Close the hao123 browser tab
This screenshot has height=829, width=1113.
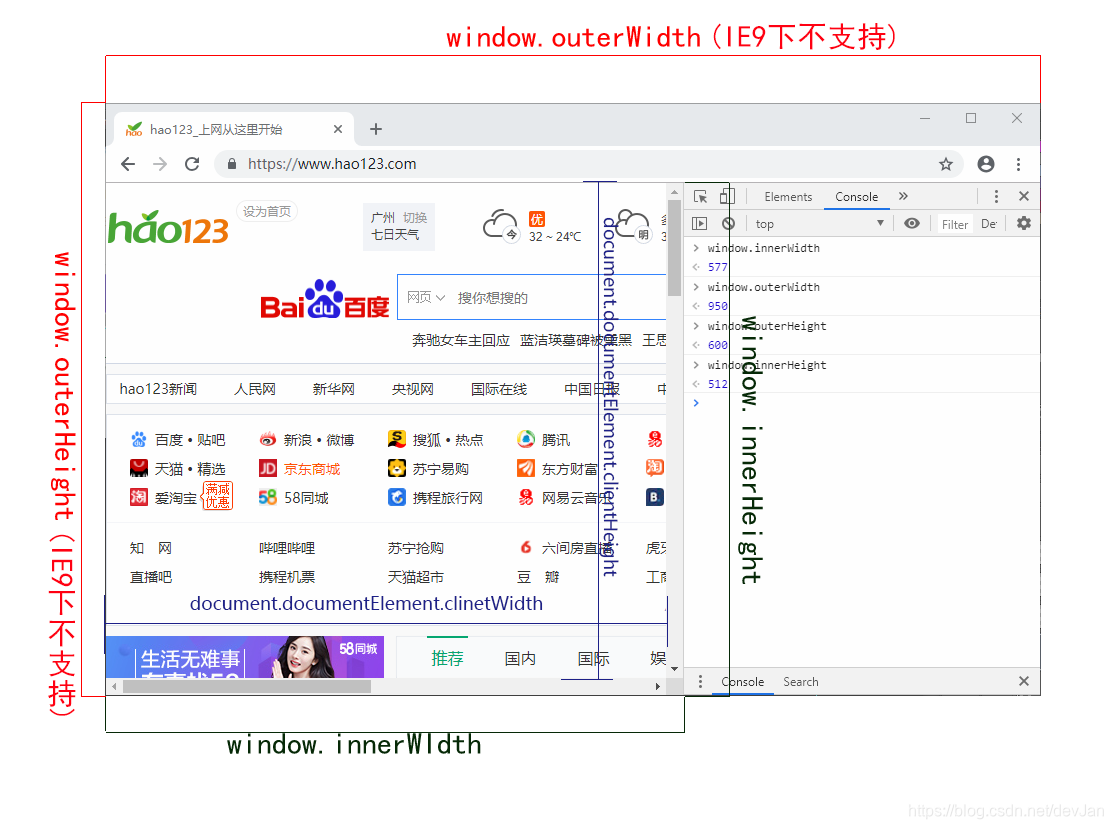tap(338, 129)
